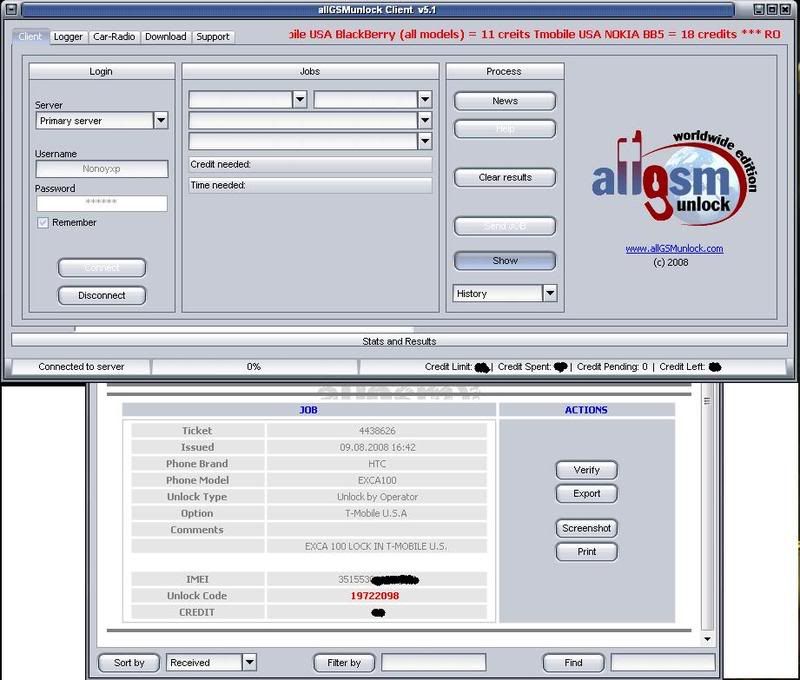Click the Time needed field
800x680 pixels.
[310, 185]
